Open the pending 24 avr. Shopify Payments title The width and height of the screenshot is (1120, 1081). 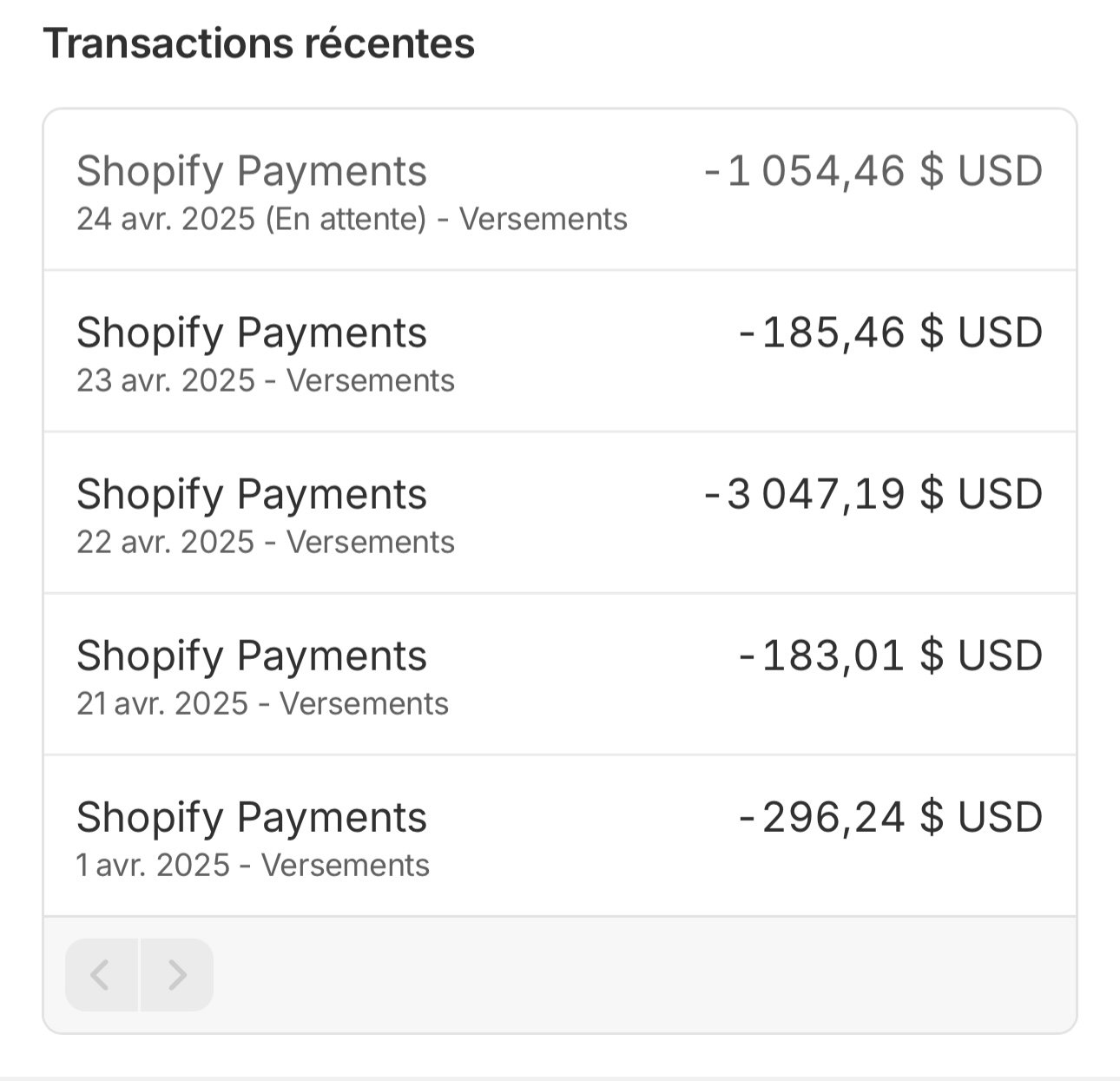(x=251, y=171)
